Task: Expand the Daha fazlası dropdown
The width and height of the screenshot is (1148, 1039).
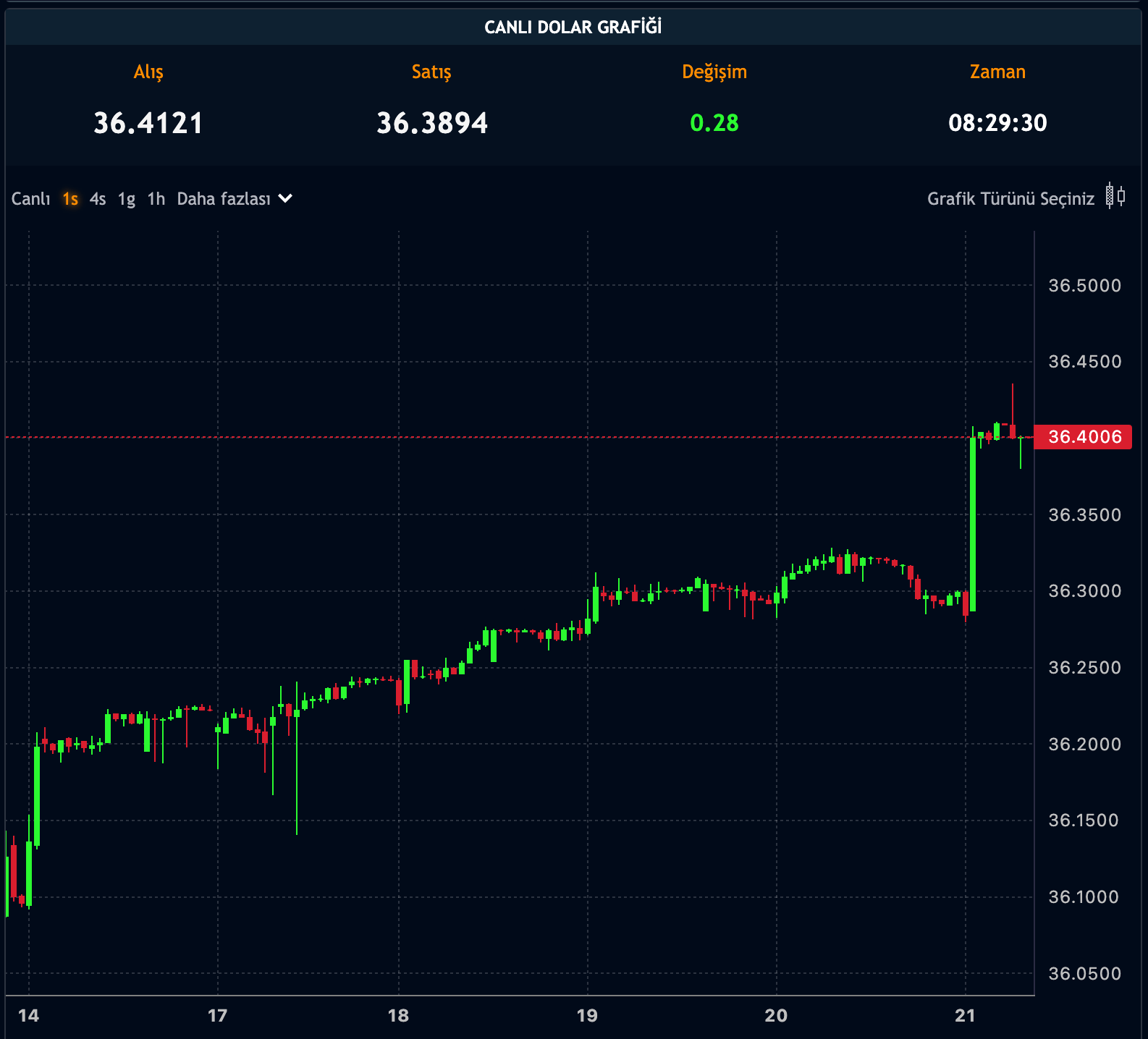Action: click(x=235, y=199)
